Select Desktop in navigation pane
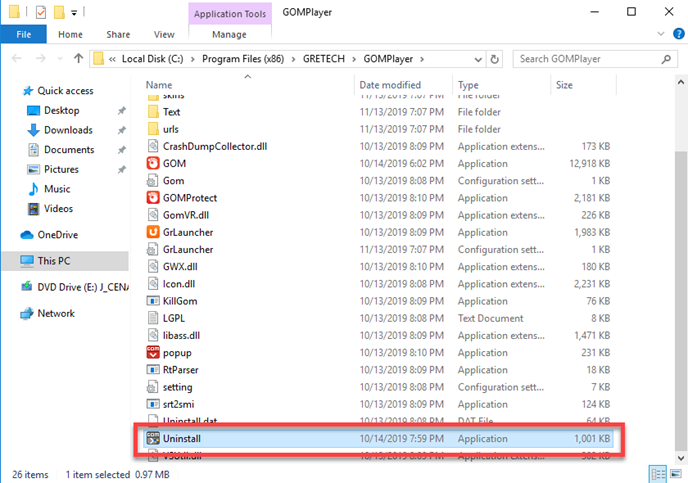 point(61,110)
